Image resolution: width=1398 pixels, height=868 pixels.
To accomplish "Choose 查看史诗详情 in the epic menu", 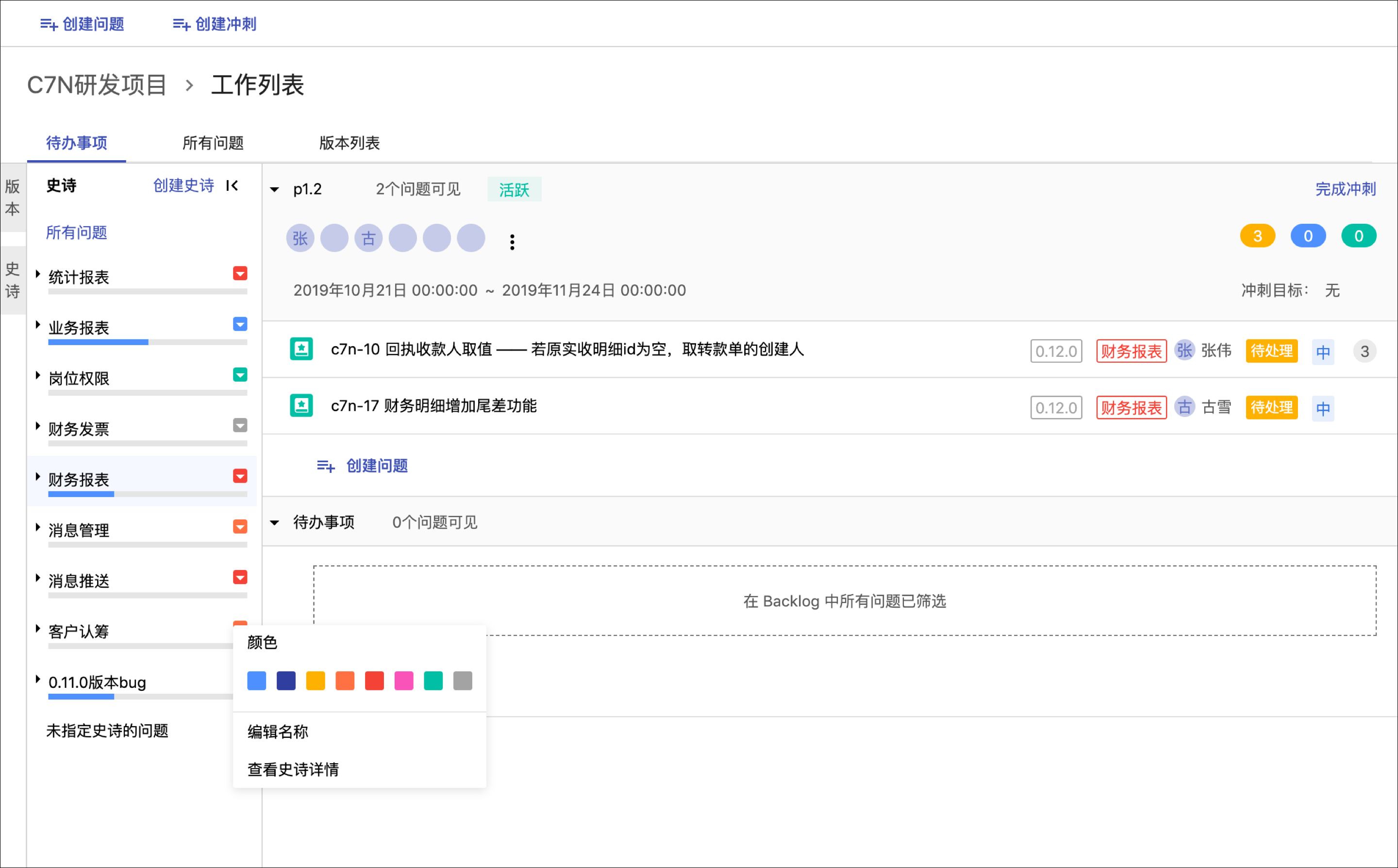I will point(293,769).
